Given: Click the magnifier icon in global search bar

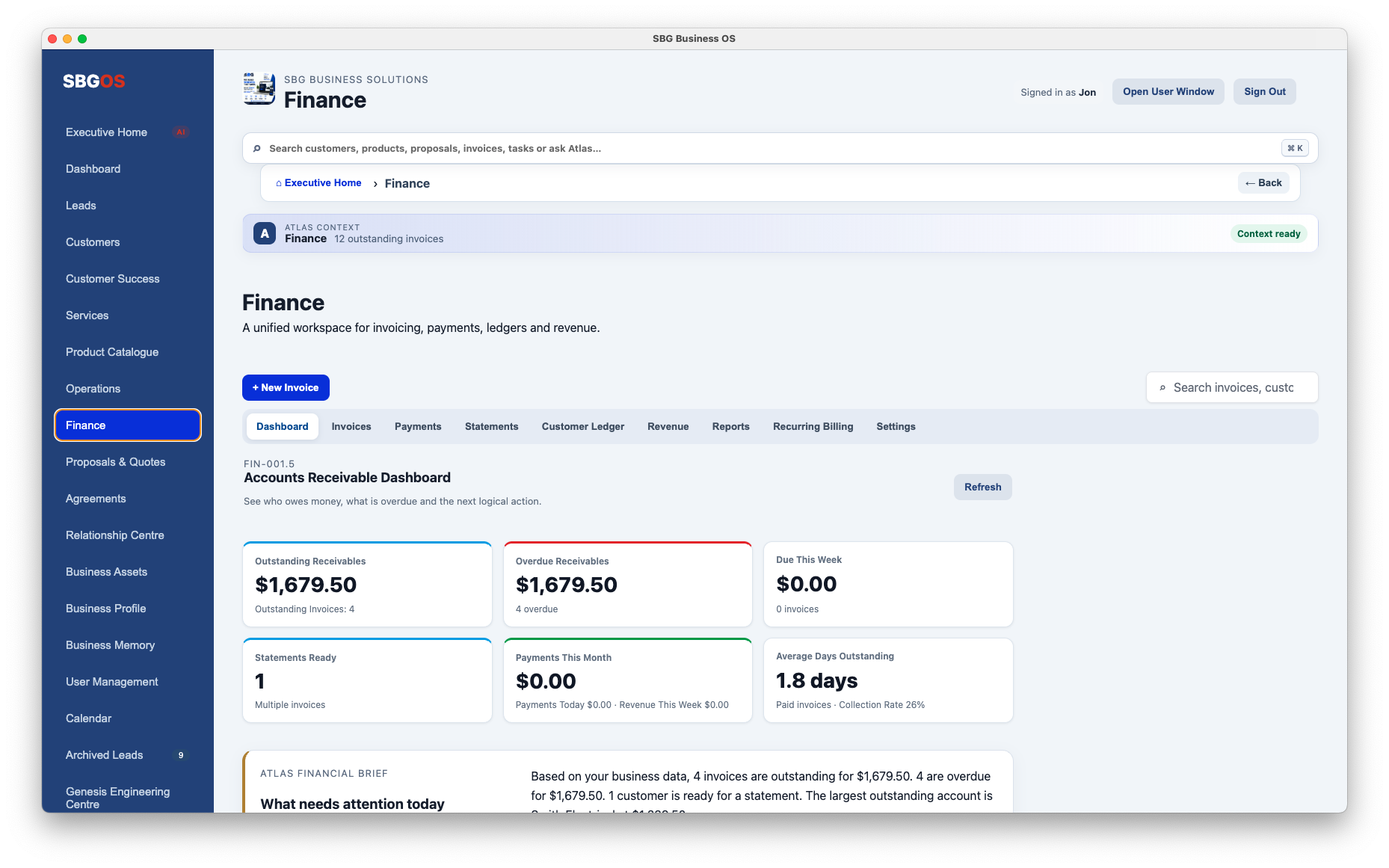Looking at the screenshot, I should (x=257, y=149).
